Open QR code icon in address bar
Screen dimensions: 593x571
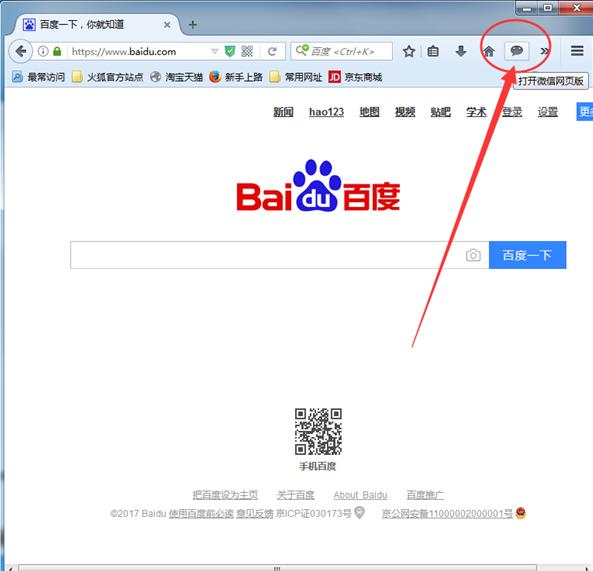(247, 51)
